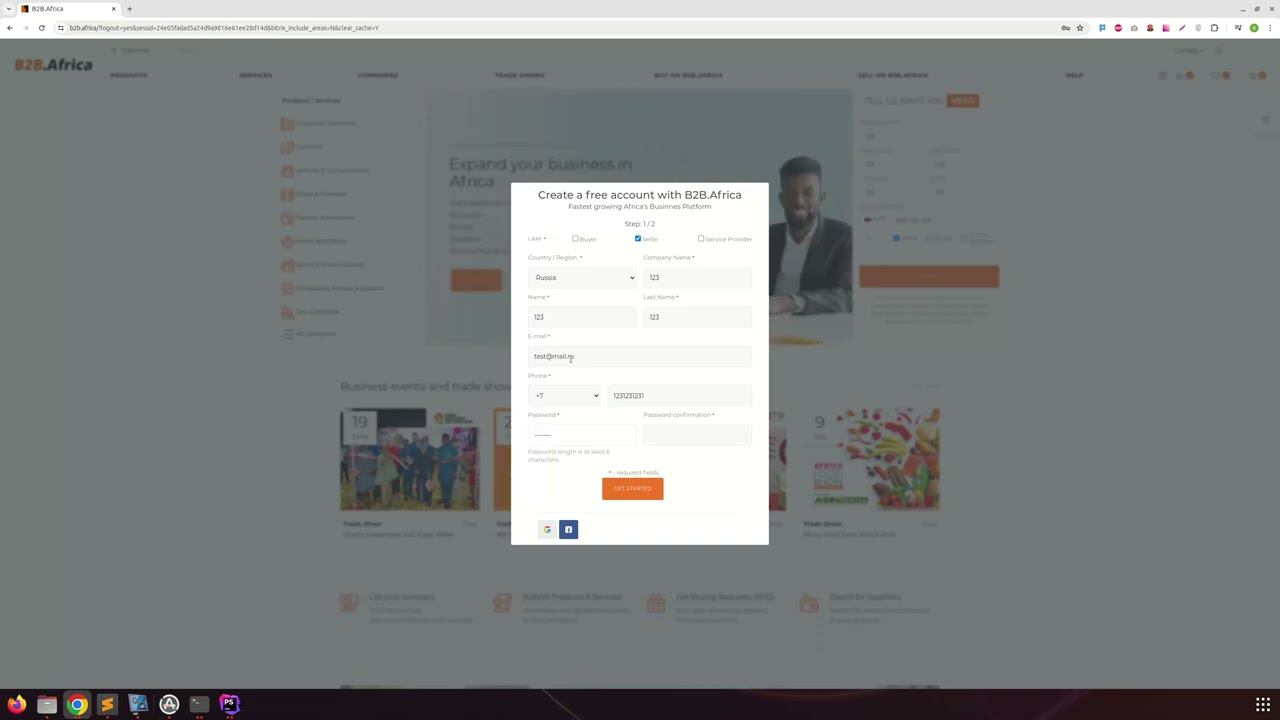Open the password key icon in address bar

[1066, 28]
